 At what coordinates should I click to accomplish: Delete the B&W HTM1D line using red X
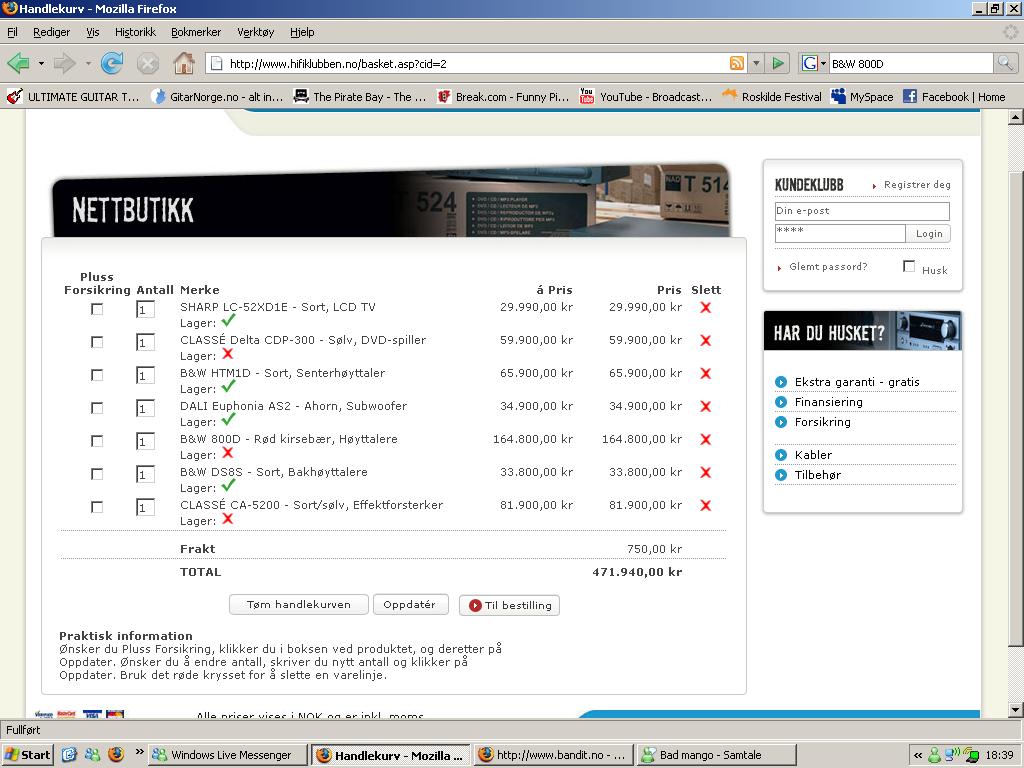coord(705,374)
